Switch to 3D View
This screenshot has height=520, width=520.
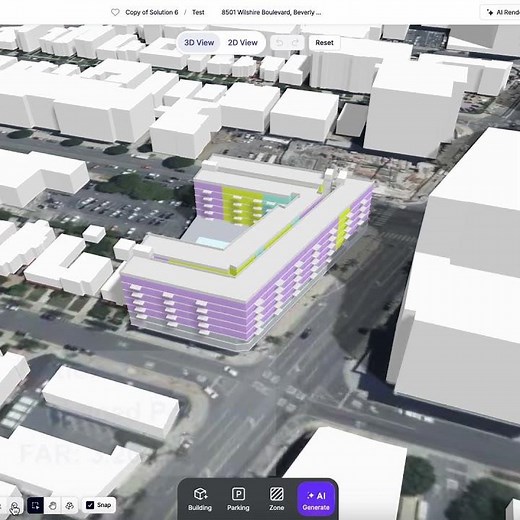click(199, 43)
